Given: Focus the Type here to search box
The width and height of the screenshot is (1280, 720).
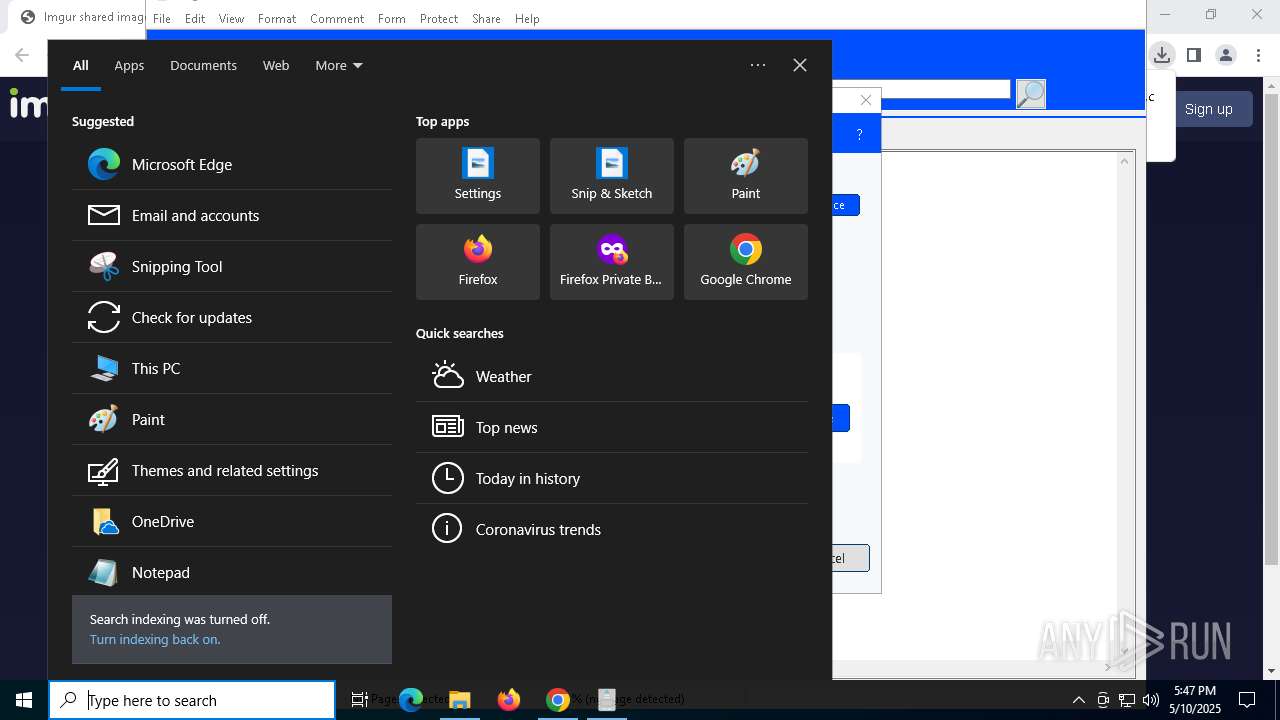Looking at the screenshot, I should 193,700.
